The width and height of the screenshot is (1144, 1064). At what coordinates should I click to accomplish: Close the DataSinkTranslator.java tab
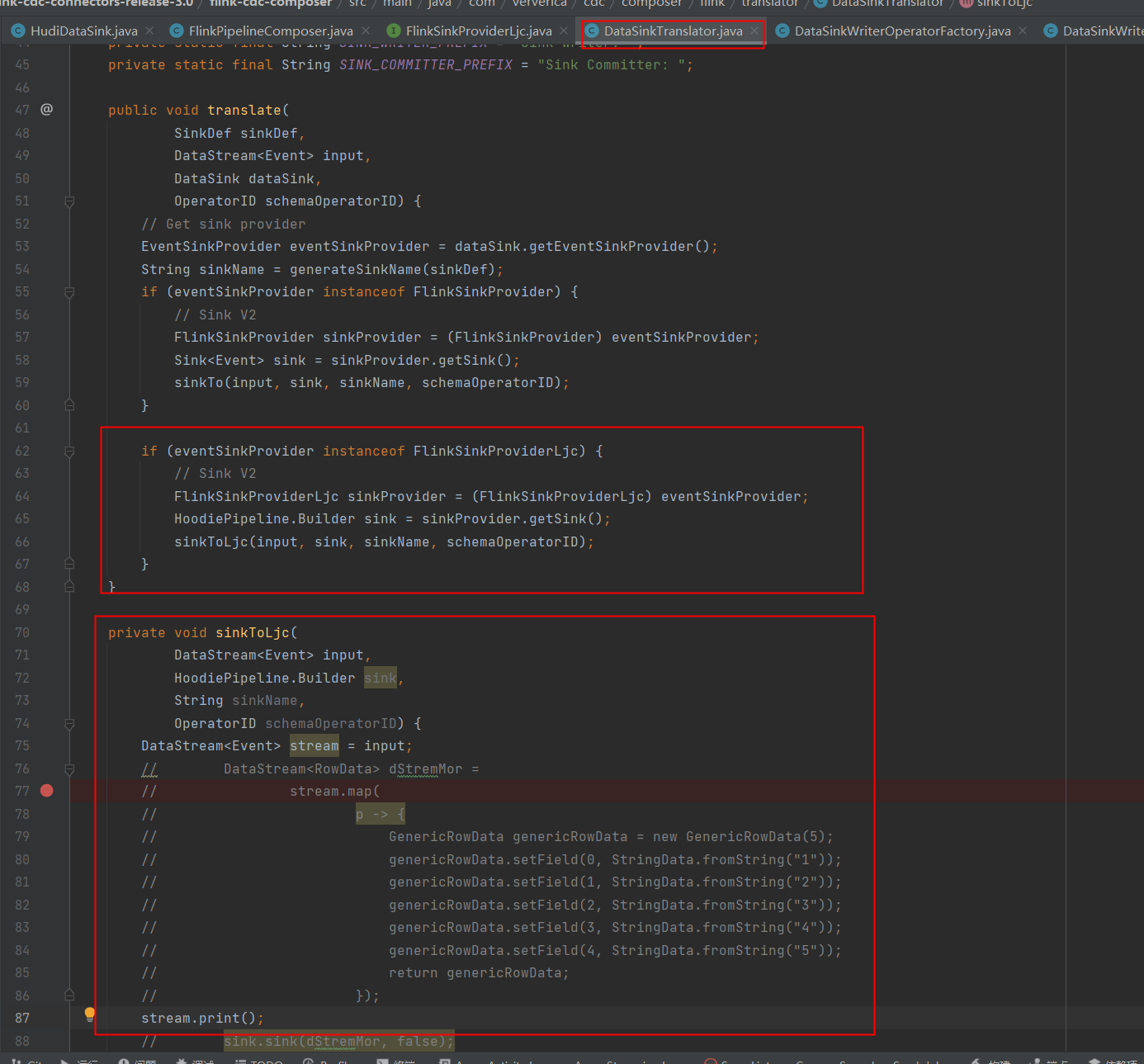754,31
